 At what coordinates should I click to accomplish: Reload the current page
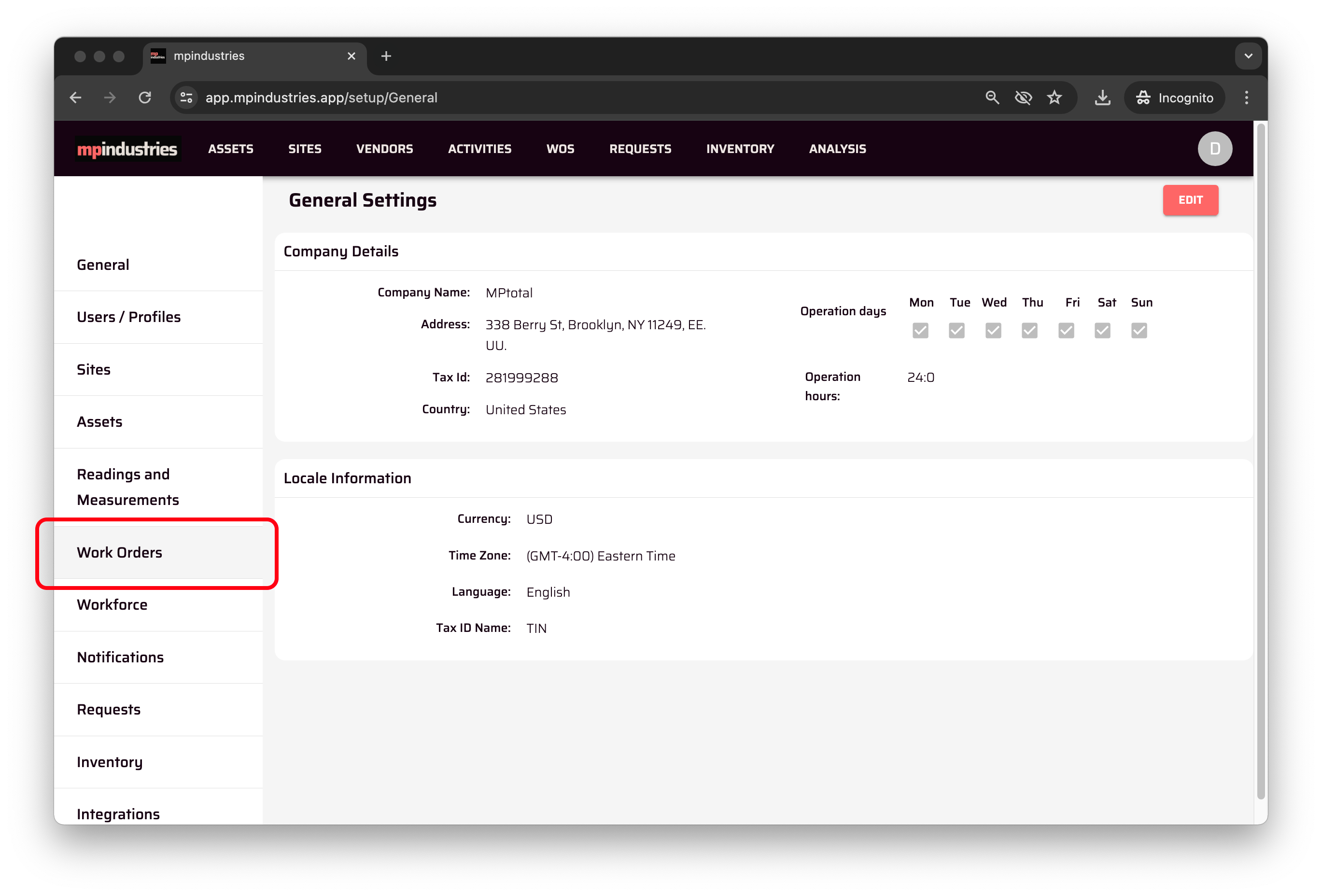tap(145, 98)
